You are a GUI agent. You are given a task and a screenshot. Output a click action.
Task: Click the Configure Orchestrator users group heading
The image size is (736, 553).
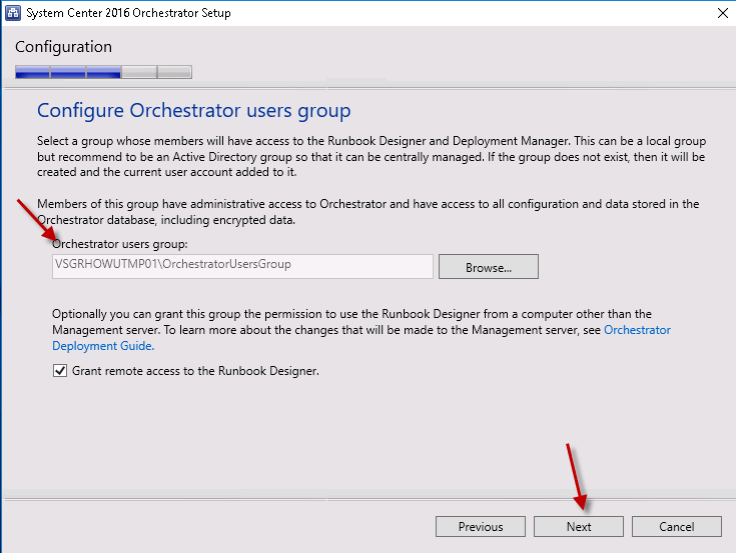[193, 110]
